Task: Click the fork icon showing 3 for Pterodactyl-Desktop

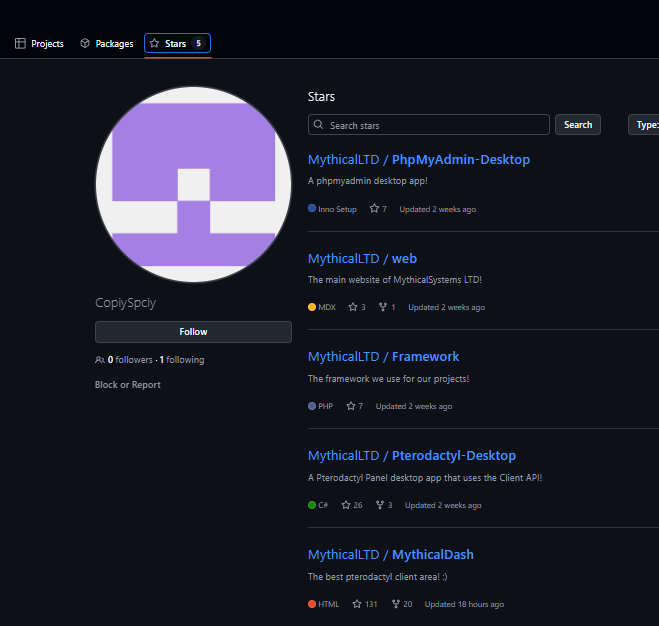Action: point(380,505)
